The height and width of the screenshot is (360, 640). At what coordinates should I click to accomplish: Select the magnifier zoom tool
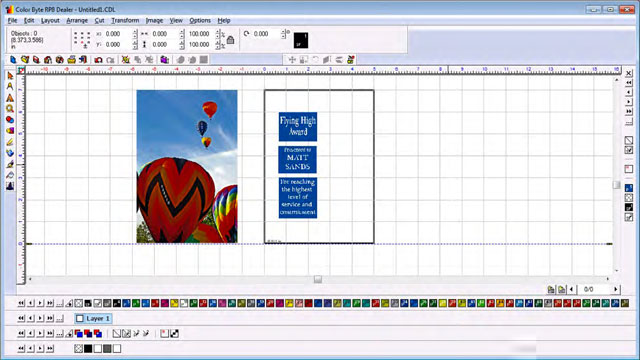point(10,109)
